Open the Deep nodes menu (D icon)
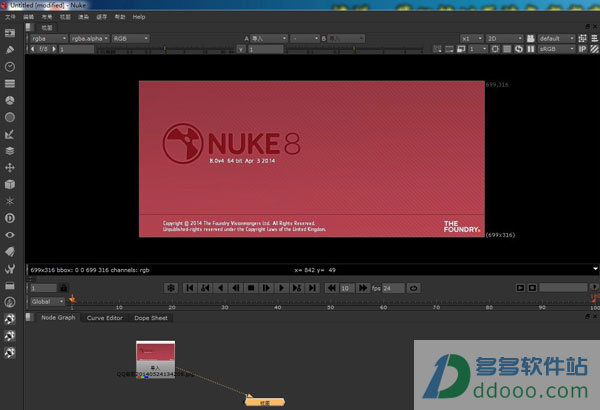Screen dimensions: 600x410 [10, 218]
